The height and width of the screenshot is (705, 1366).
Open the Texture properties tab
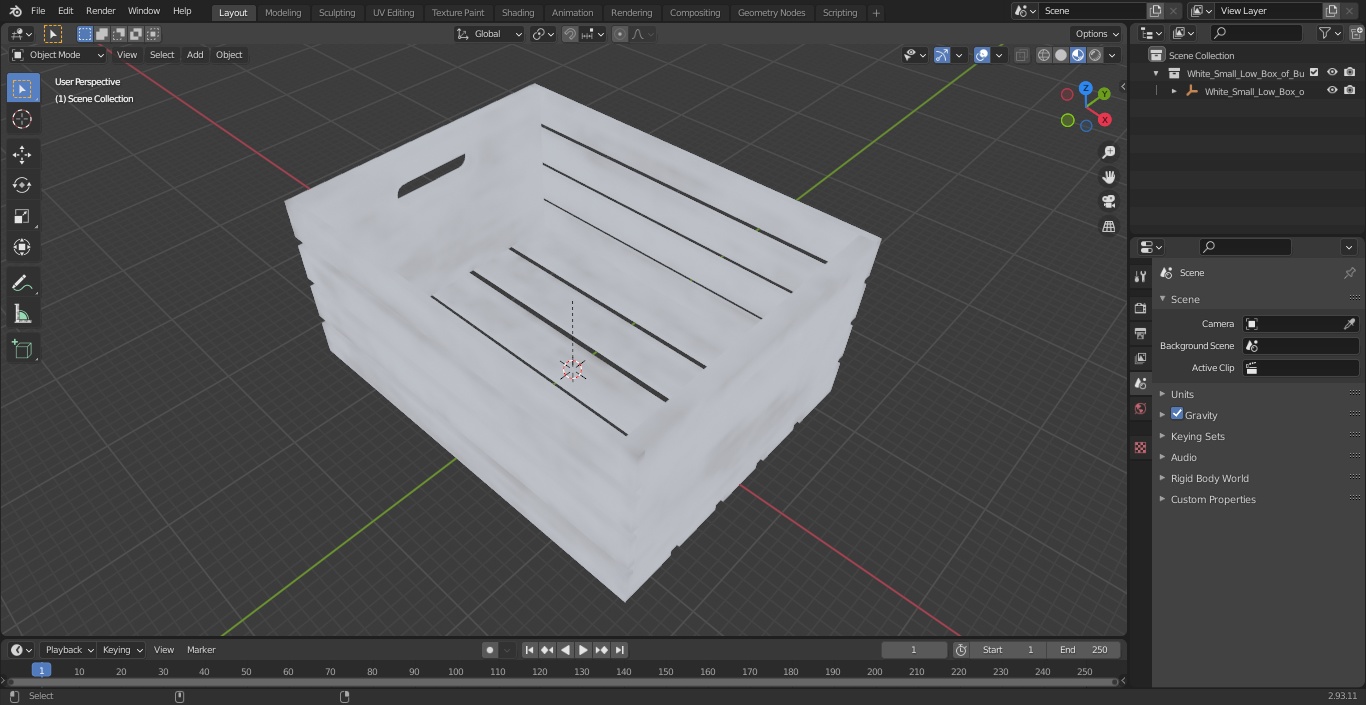pos(1140,448)
